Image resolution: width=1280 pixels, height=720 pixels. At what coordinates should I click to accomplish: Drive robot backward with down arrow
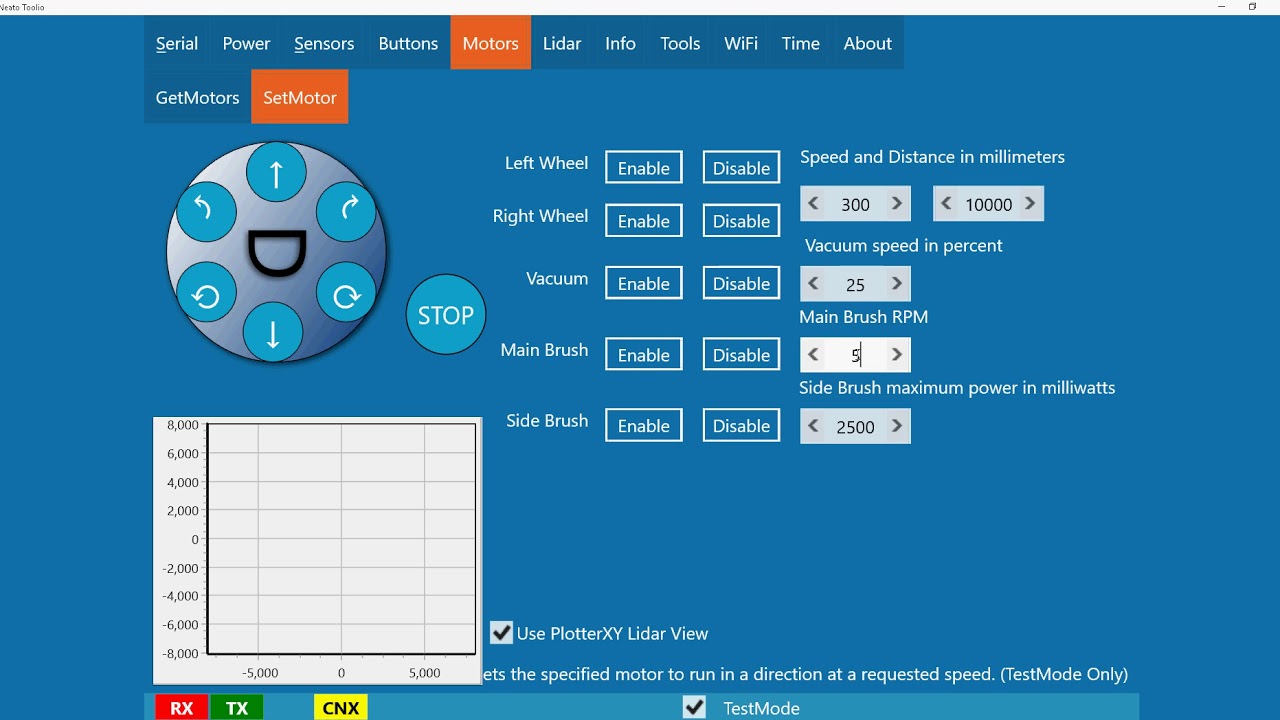click(x=273, y=333)
